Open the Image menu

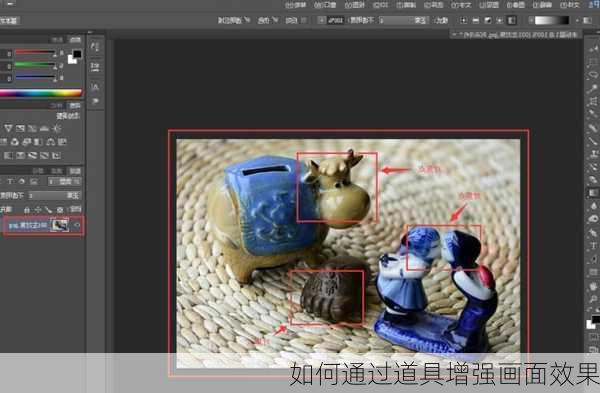(x=515, y=5)
